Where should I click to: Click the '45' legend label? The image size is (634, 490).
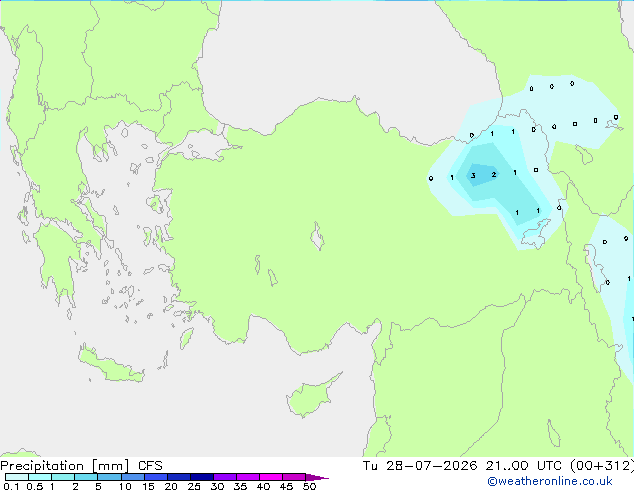tap(286, 486)
